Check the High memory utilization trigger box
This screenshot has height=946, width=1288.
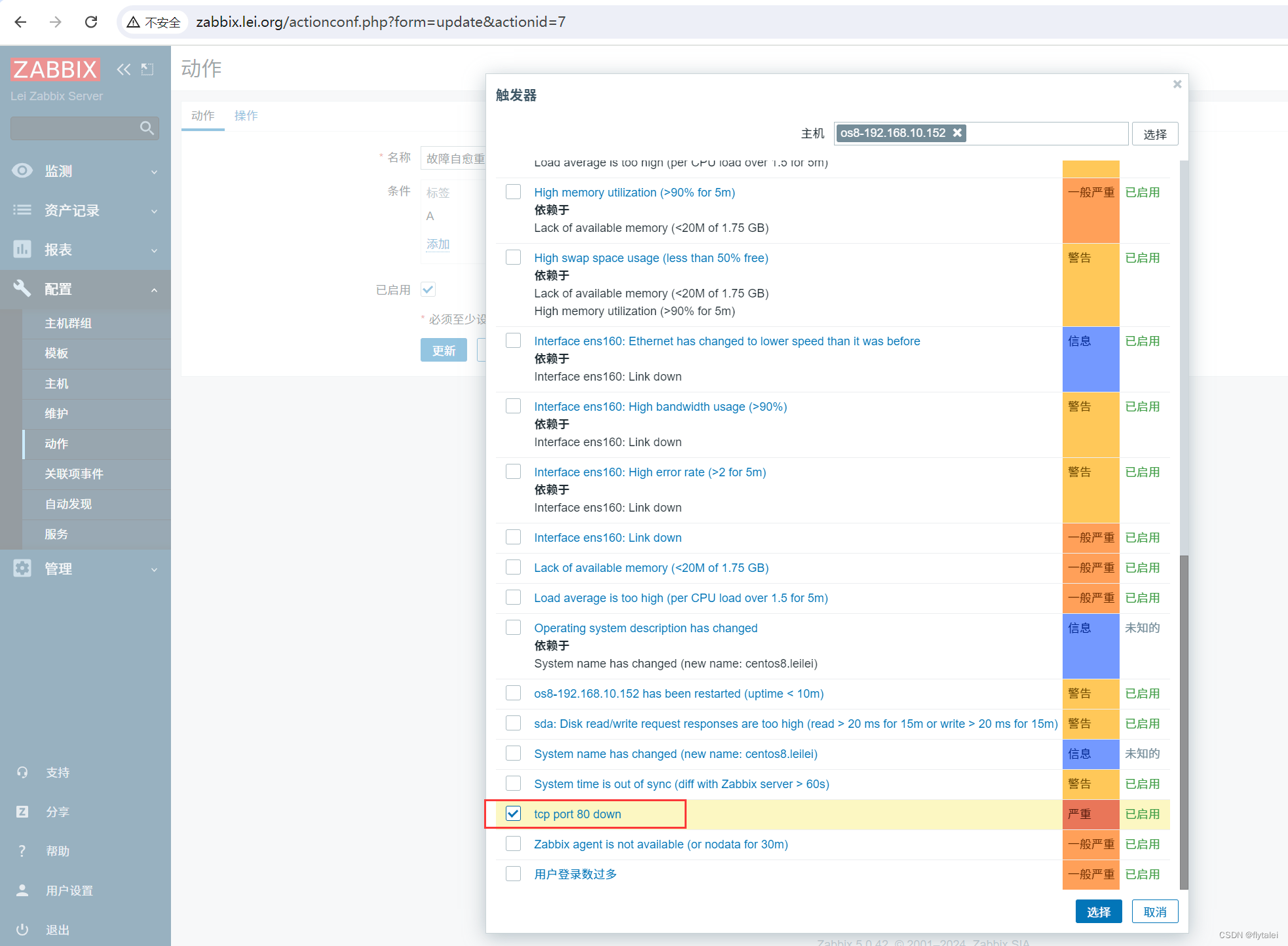(x=514, y=192)
